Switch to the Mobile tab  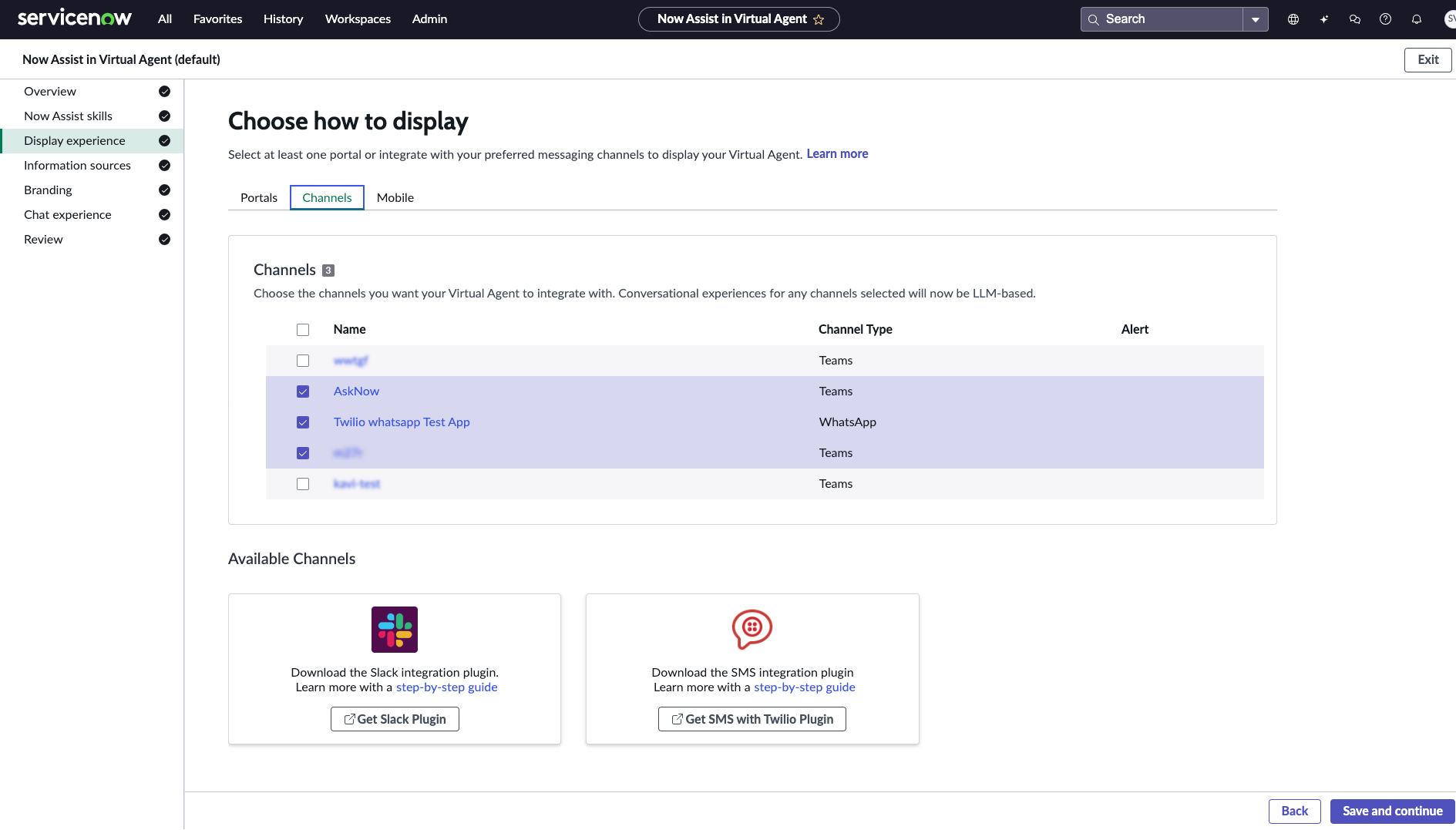click(x=395, y=197)
